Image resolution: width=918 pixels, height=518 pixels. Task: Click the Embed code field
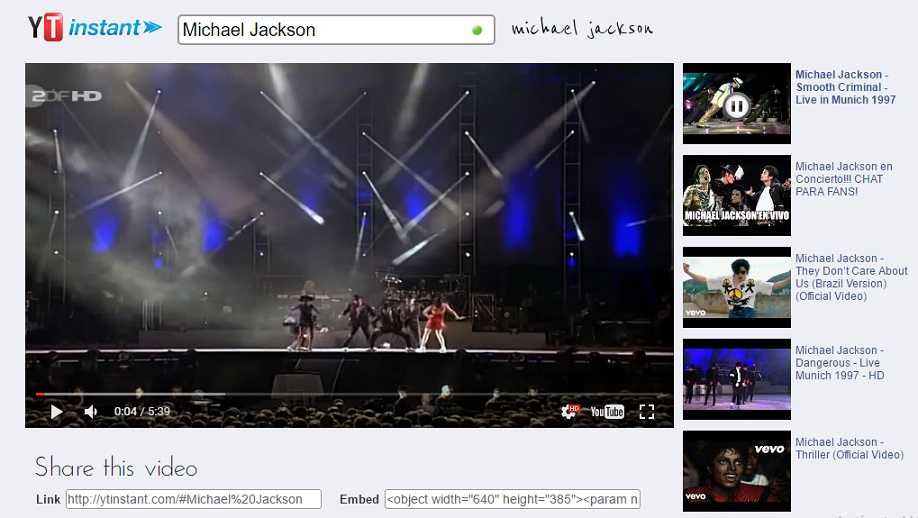click(512, 499)
